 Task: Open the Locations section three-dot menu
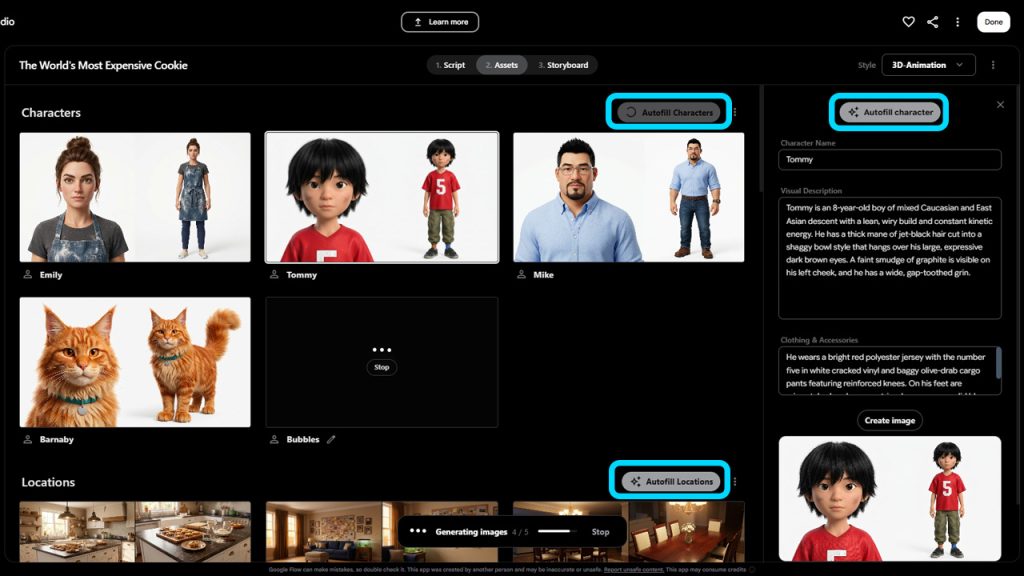coord(735,481)
